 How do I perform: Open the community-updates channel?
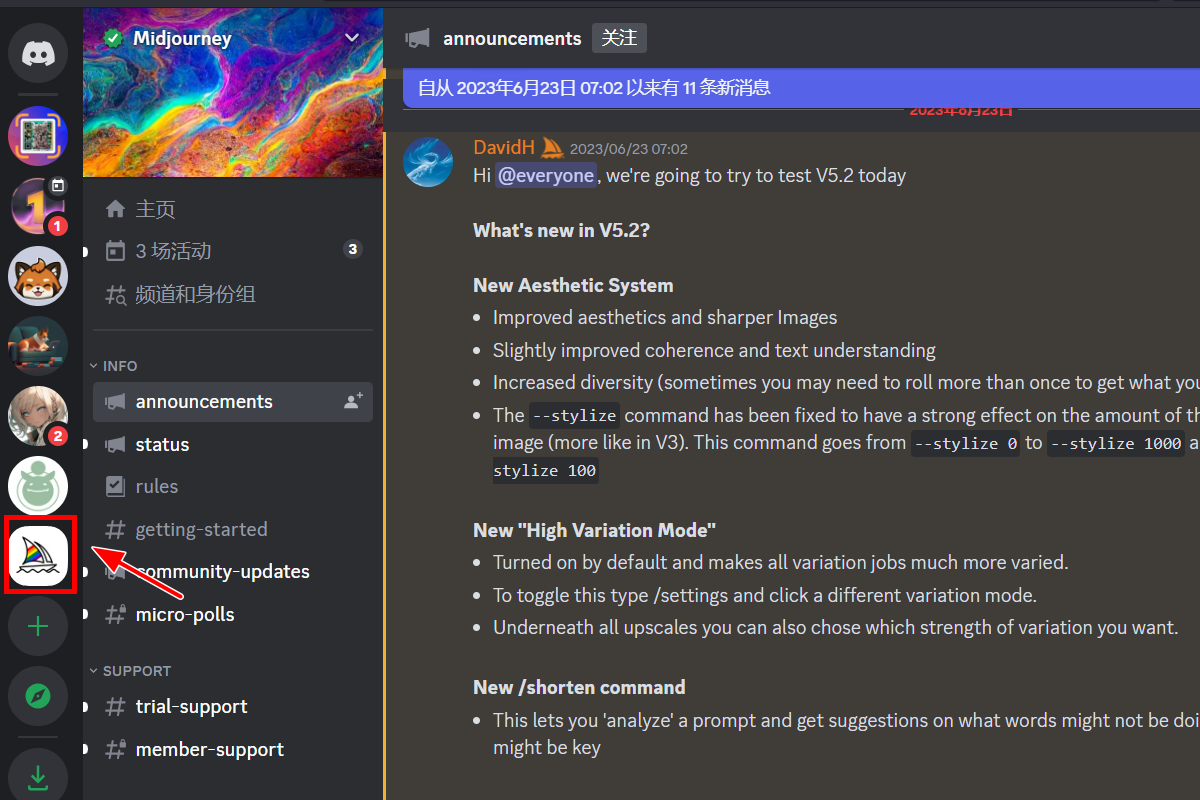pyautogui.click(x=233, y=571)
